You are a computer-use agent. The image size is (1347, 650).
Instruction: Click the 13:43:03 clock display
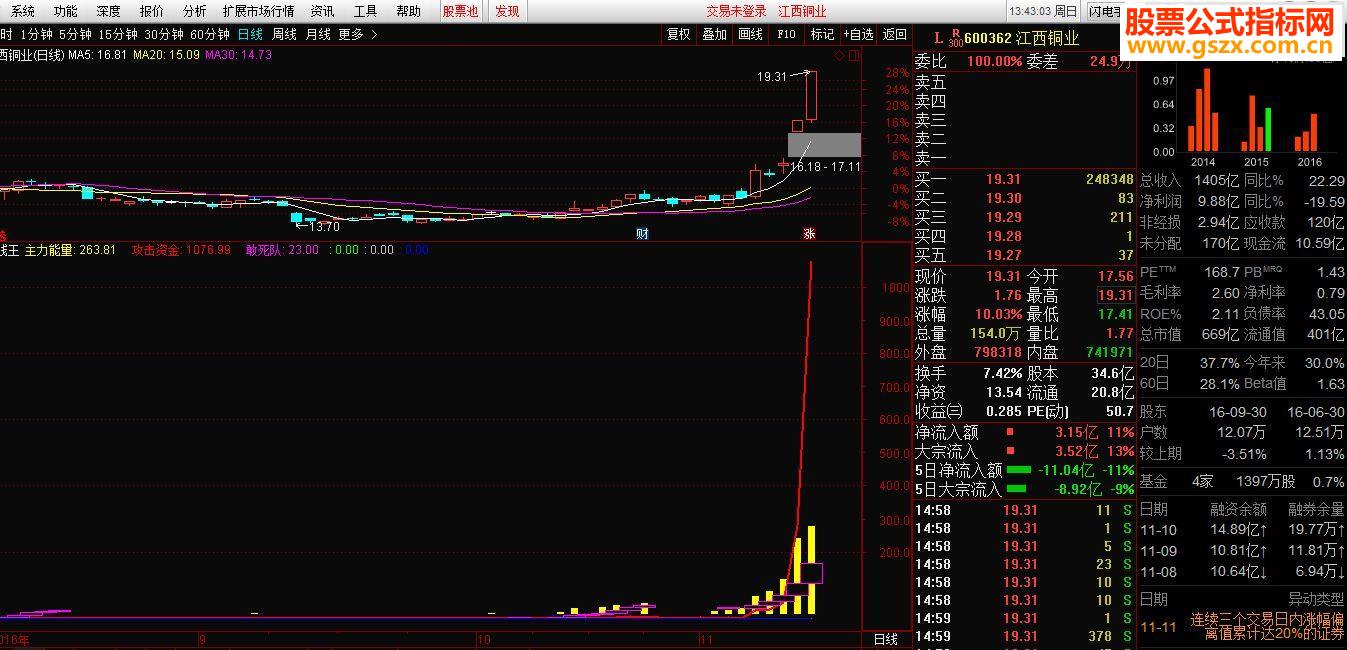[x=1030, y=11]
